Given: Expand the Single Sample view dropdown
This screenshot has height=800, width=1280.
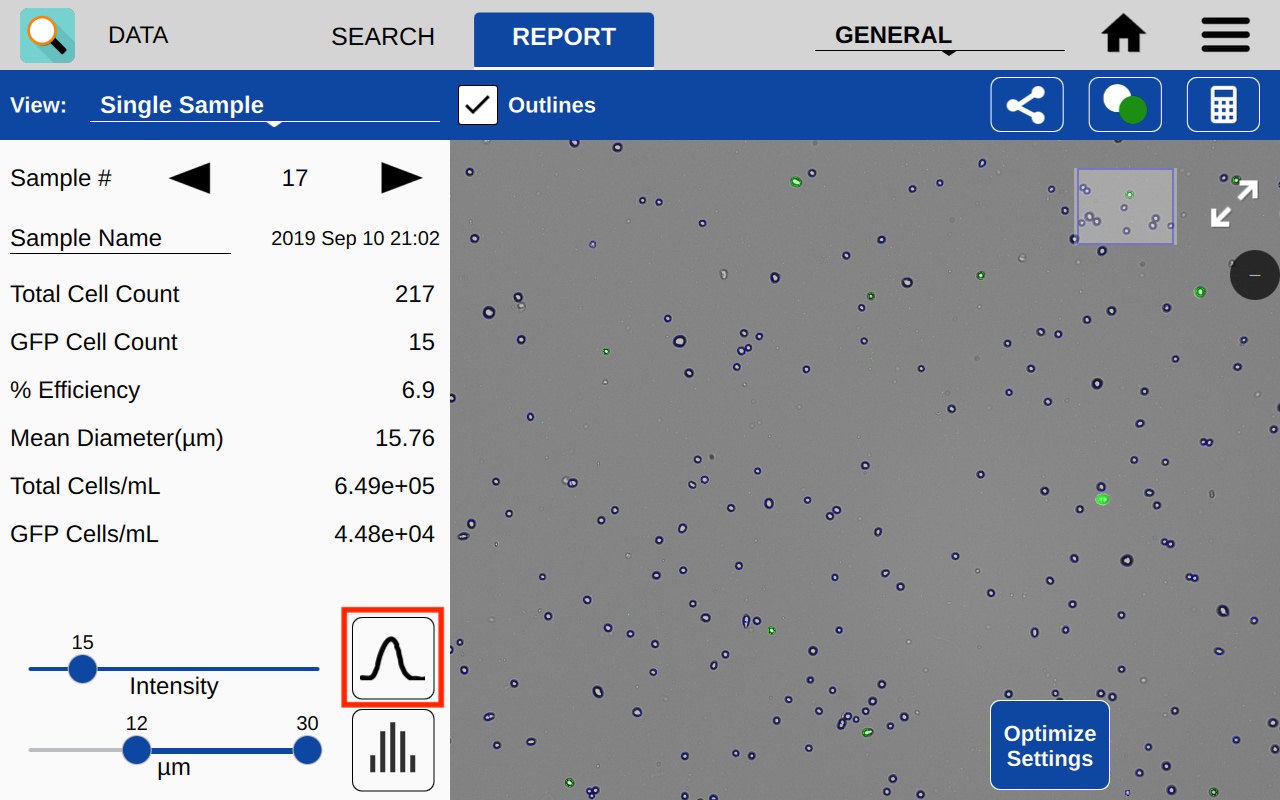Looking at the screenshot, I should [265, 106].
